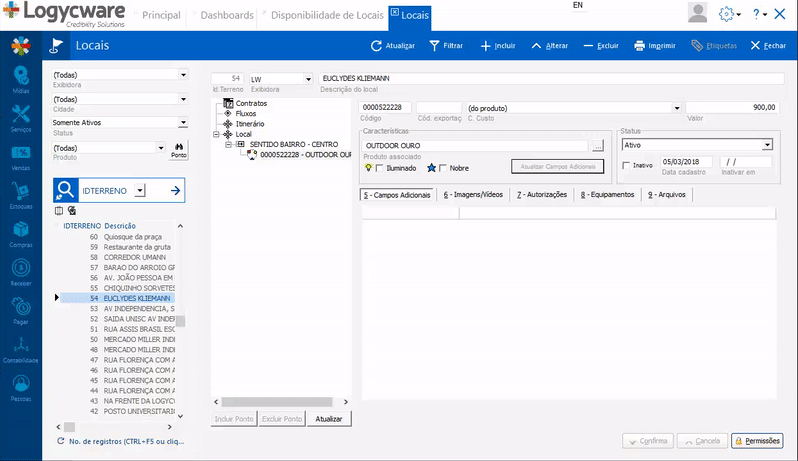Click the Permissões button
The height and width of the screenshot is (461, 798).
(x=757, y=441)
